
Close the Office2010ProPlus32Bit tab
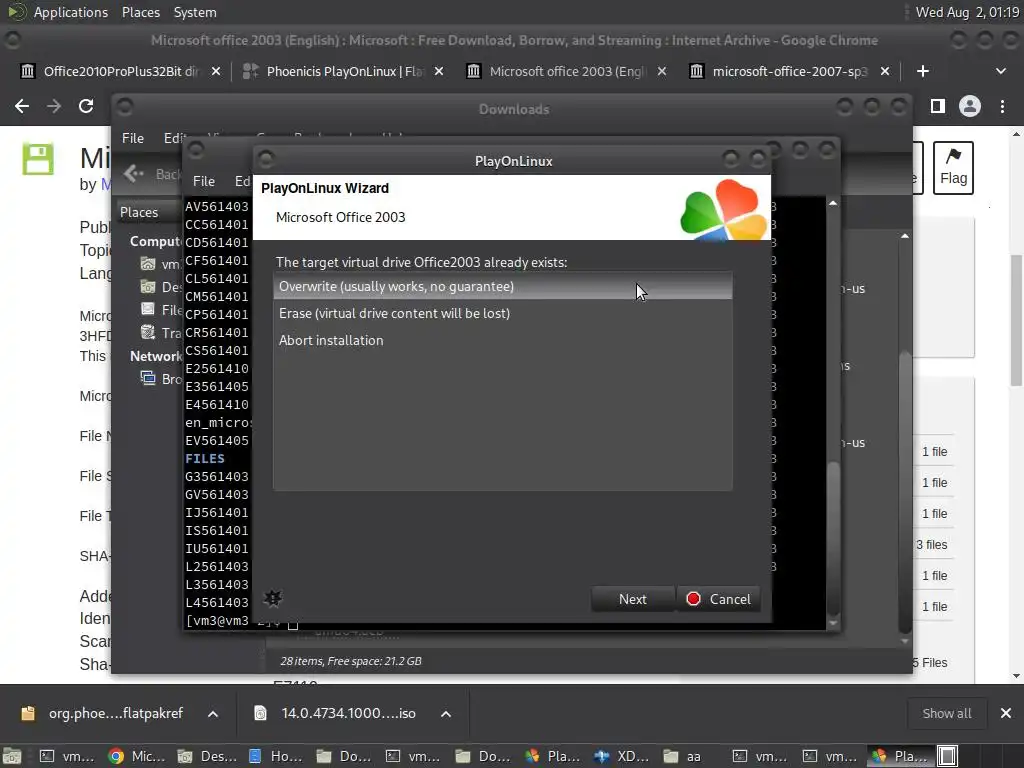216,71
